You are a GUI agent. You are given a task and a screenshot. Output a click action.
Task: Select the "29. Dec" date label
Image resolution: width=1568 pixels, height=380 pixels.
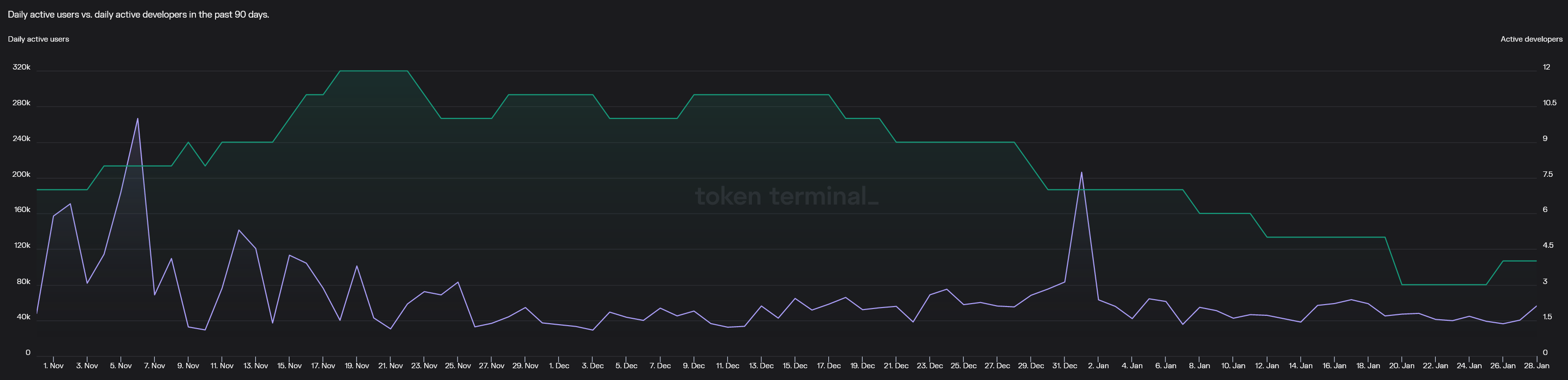tap(1031, 366)
